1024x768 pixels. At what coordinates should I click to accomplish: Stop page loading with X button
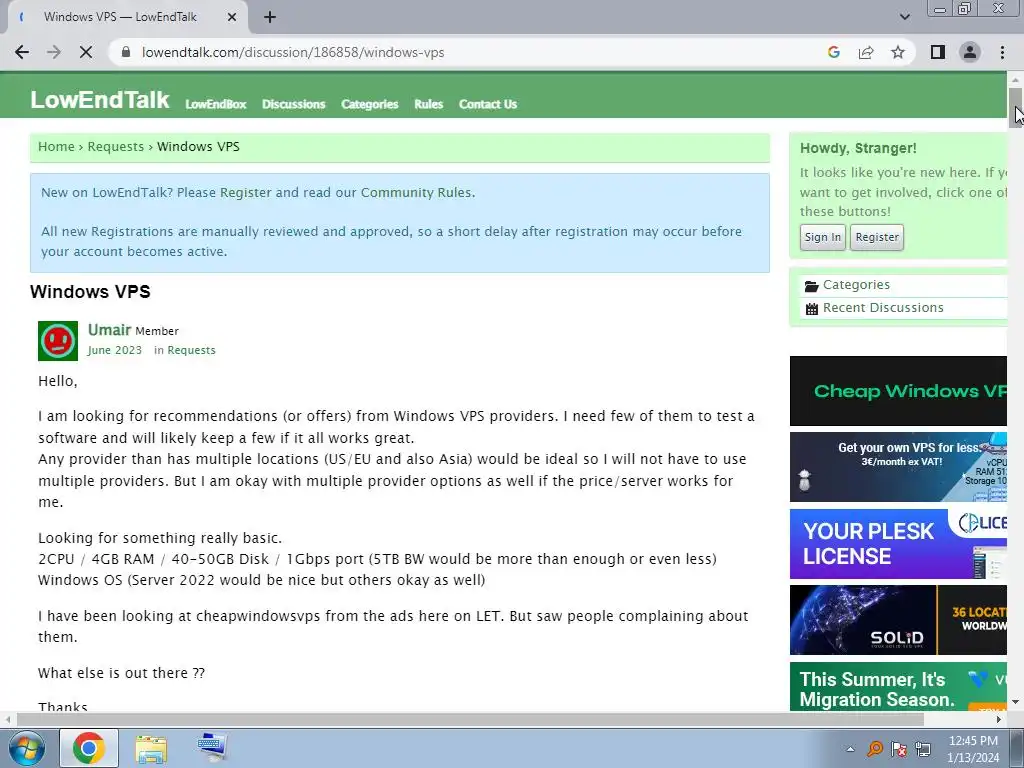(x=86, y=52)
